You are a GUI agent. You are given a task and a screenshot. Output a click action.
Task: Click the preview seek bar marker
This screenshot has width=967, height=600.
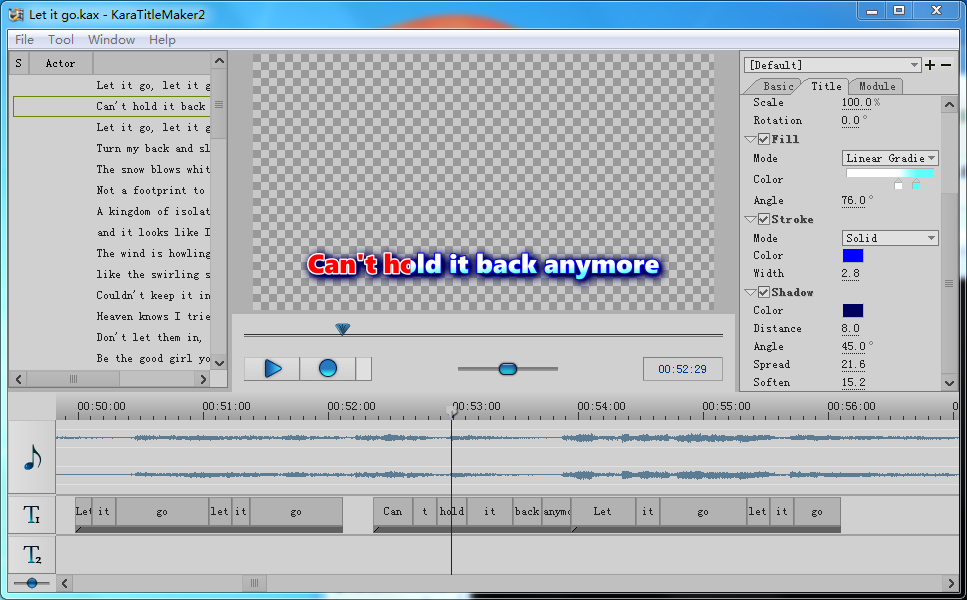[x=342, y=329]
